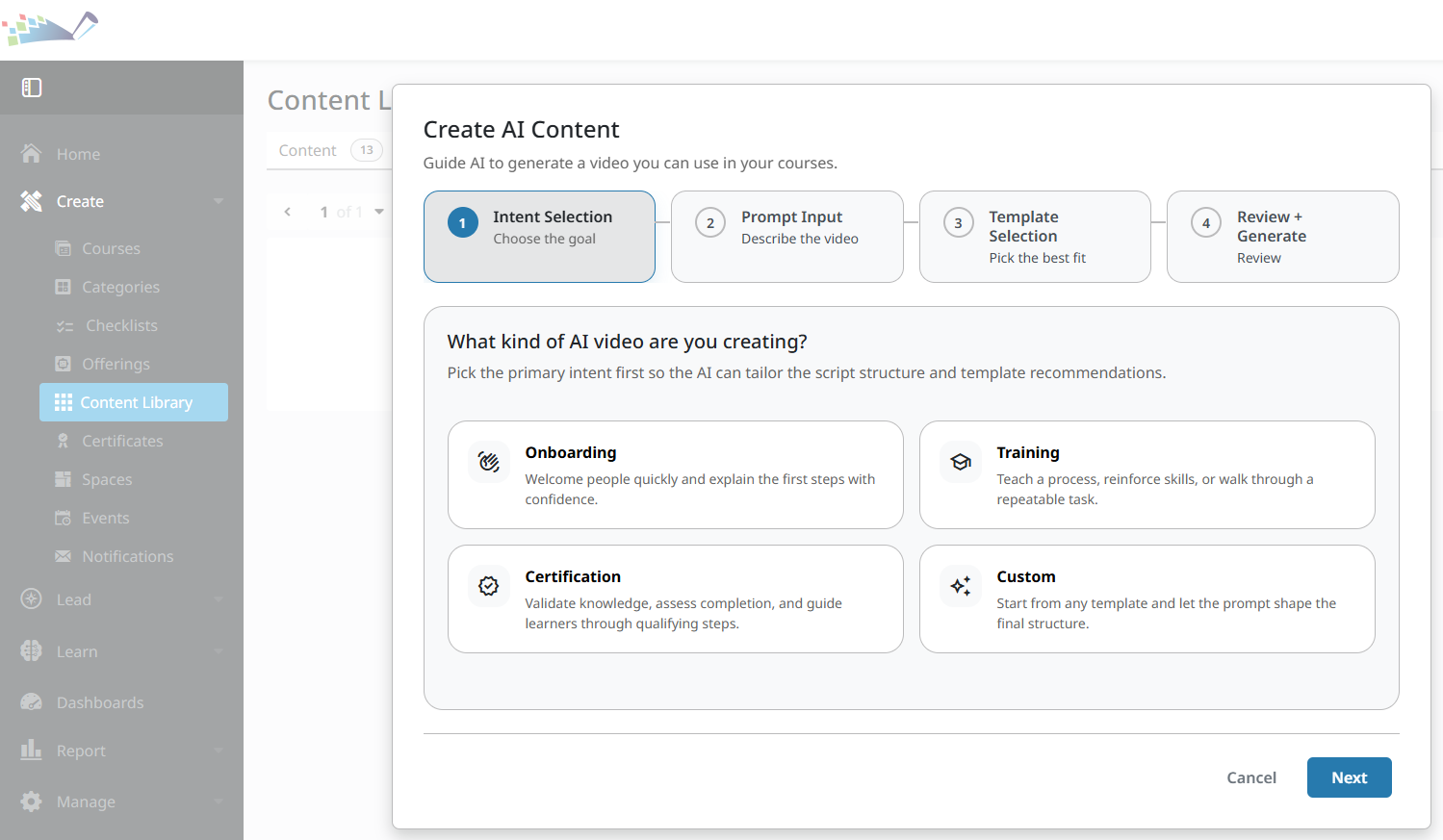The width and height of the screenshot is (1443, 840).
Task: Click the Home house icon
Action: coord(31,154)
